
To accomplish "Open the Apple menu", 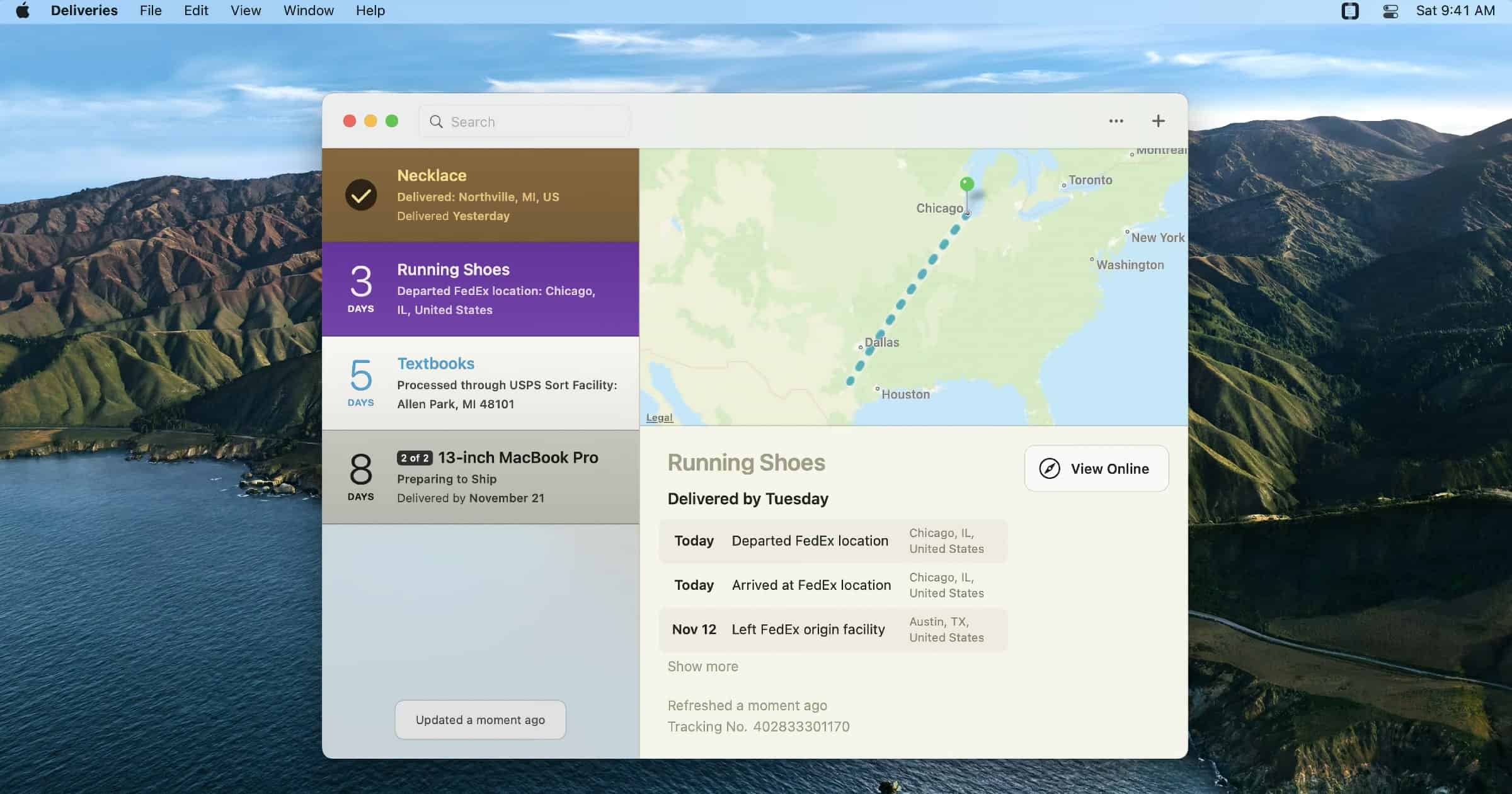I will (23, 11).
